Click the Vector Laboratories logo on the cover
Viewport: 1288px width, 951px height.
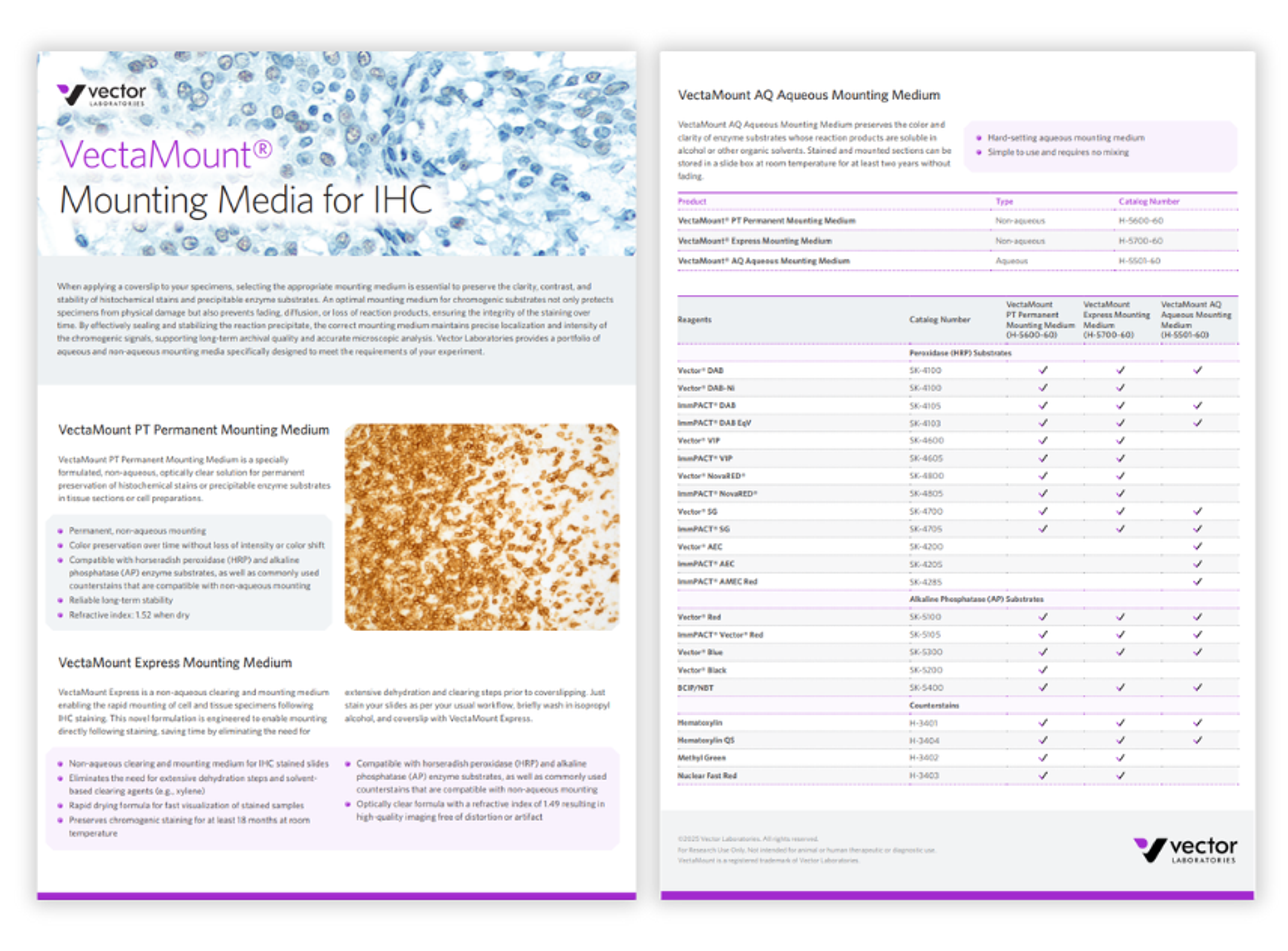101,94
